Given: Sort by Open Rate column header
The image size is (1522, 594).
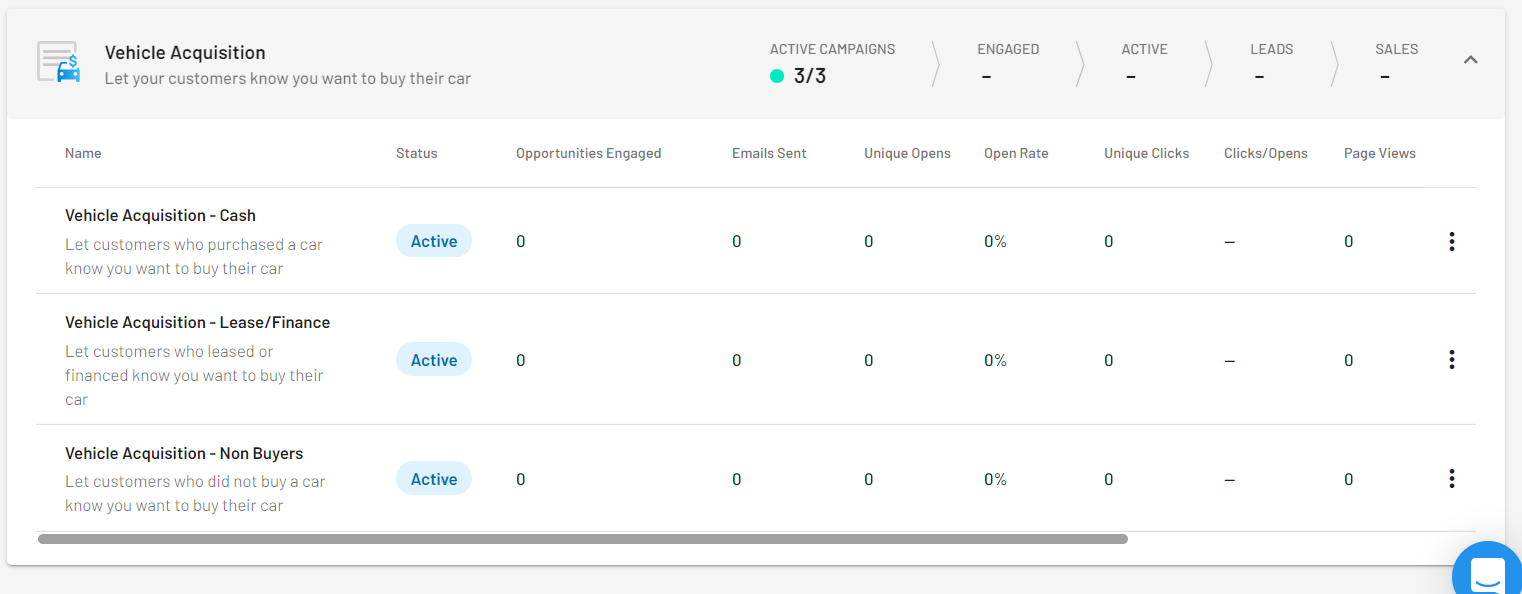Looking at the screenshot, I should (1016, 153).
